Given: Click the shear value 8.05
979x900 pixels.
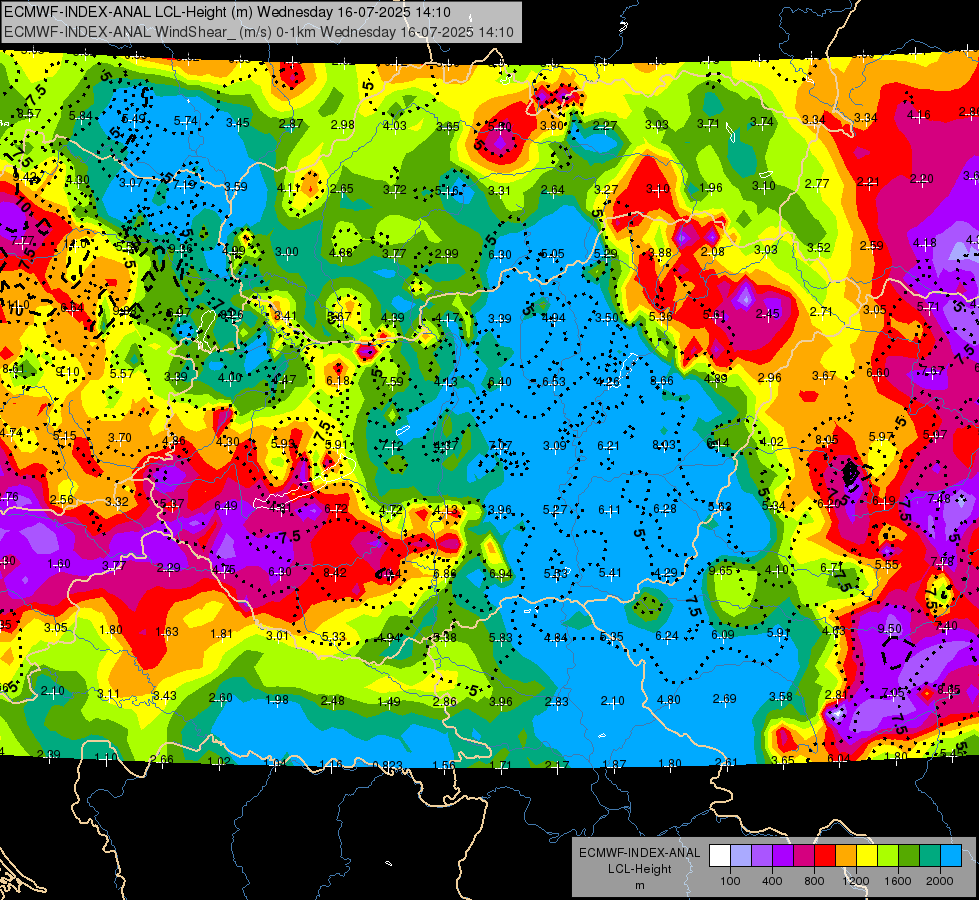Looking at the screenshot, I should (x=826, y=439).
